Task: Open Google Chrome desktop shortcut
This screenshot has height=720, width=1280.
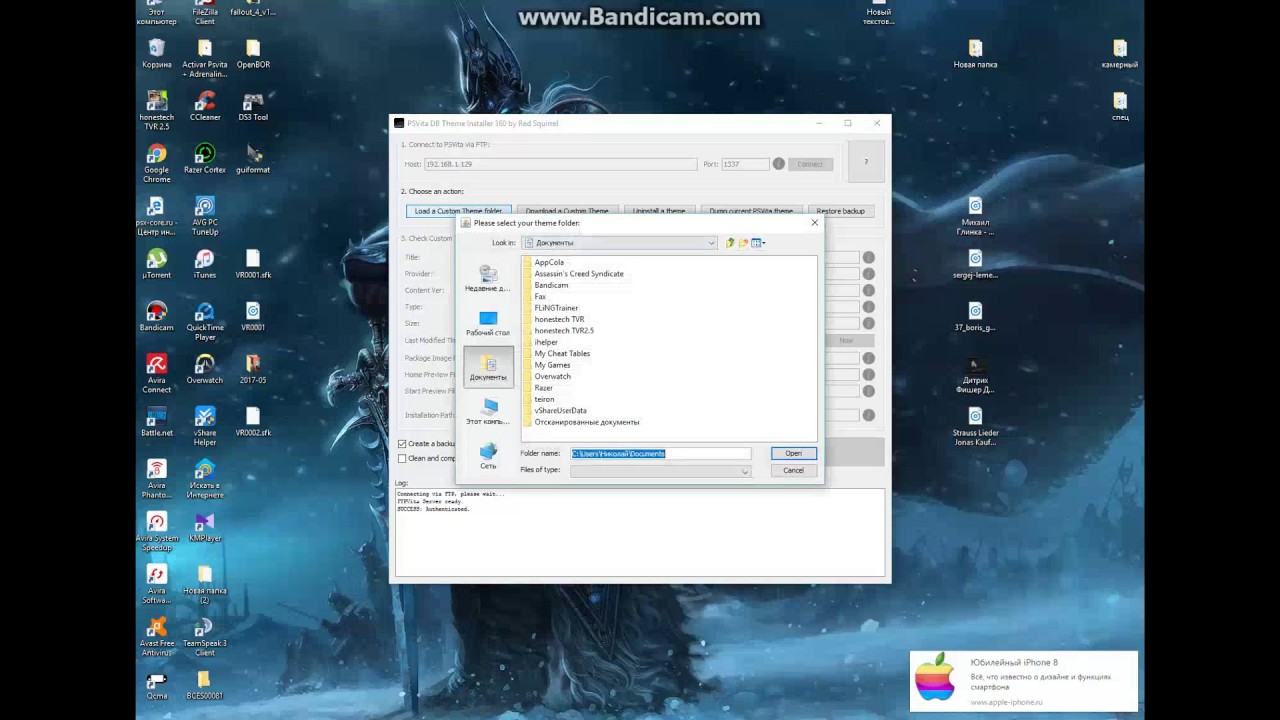Action: [157, 164]
